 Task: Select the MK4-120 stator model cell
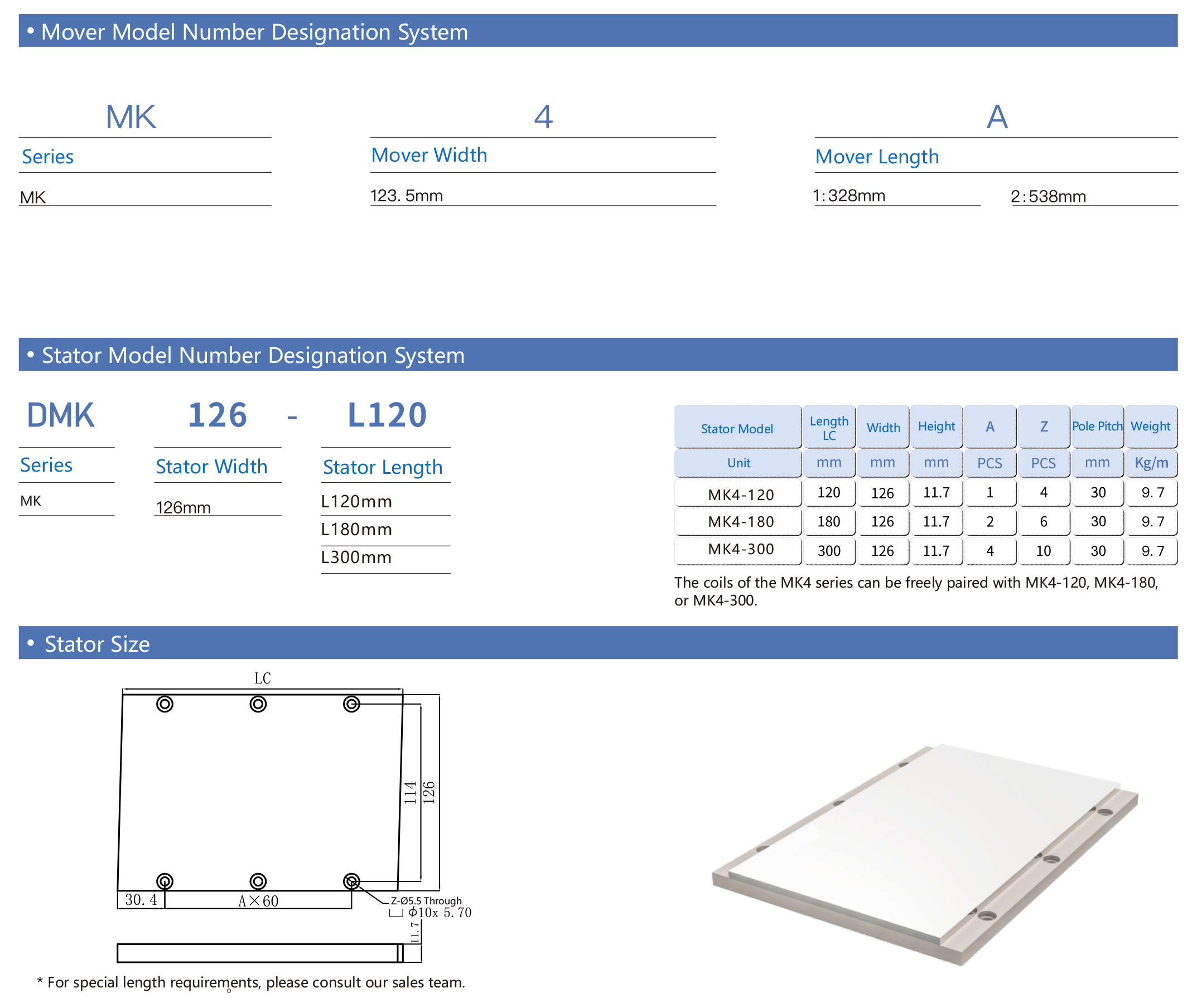(740, 495)
